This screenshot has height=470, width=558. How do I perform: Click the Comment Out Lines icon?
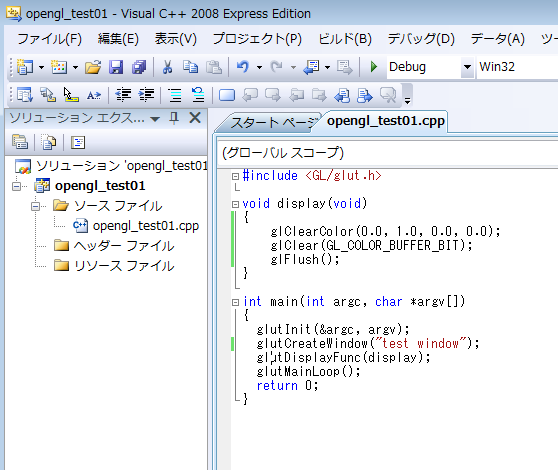pyautogui.click(x=175, y=95)
